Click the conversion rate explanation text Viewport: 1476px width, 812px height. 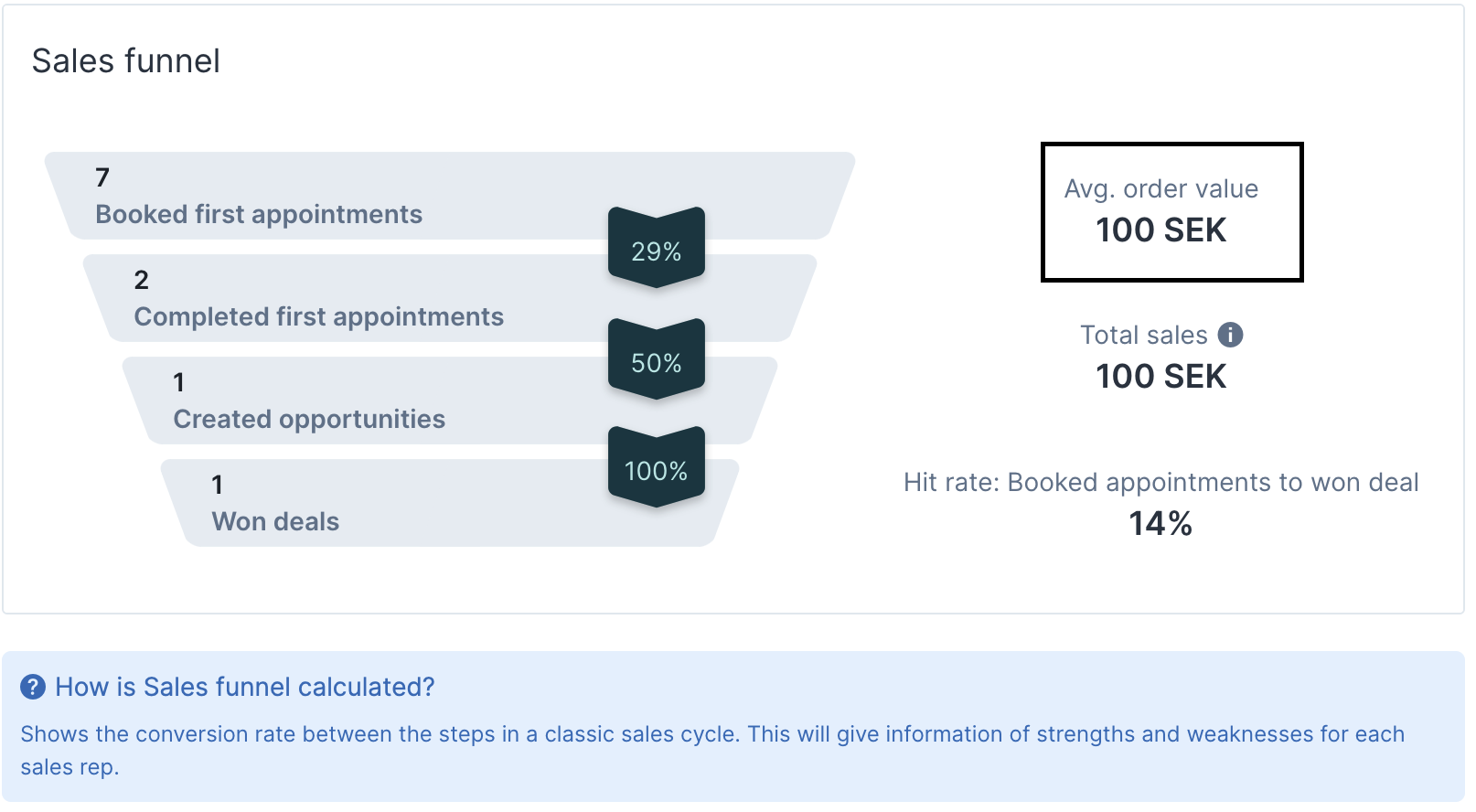712,751
